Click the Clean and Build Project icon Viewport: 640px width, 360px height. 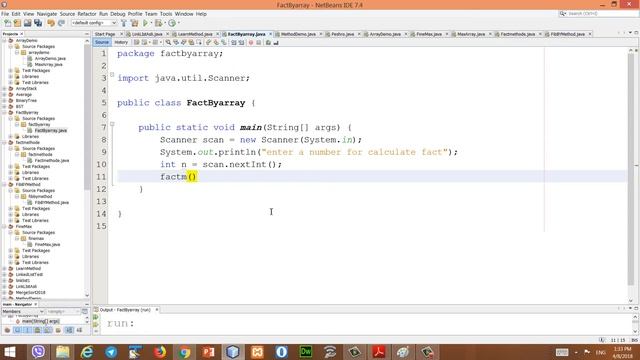click(134, 23)
